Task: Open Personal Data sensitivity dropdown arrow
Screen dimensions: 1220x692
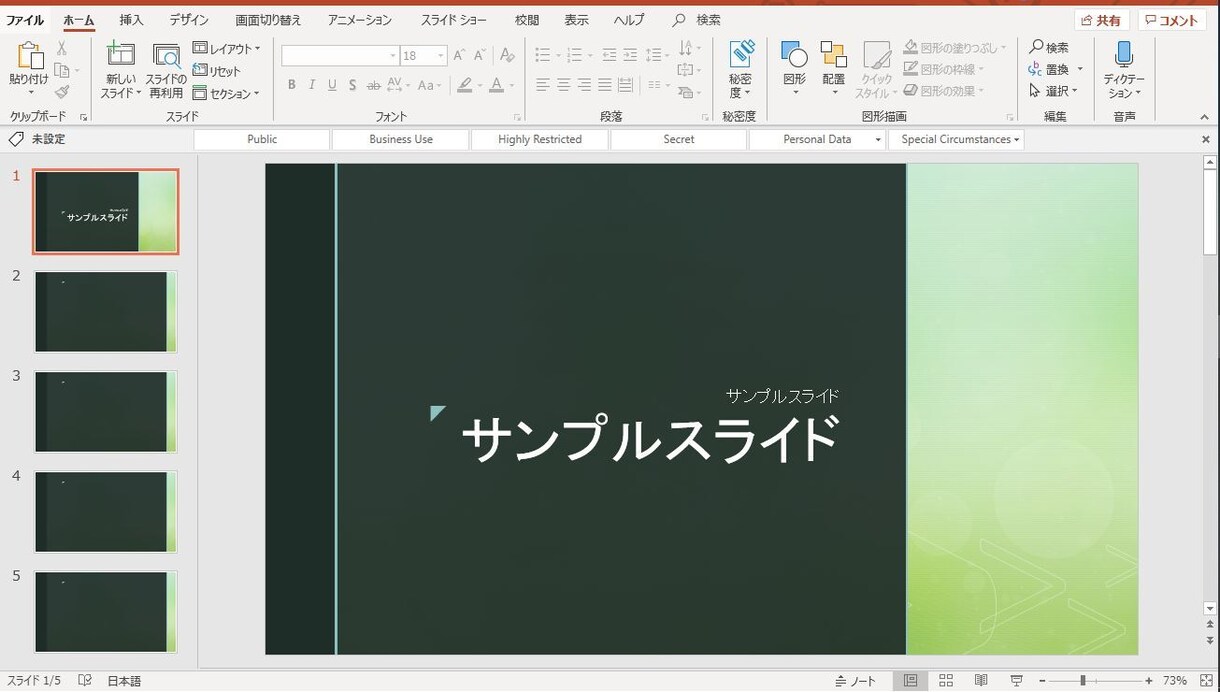Action: point(878,140)
